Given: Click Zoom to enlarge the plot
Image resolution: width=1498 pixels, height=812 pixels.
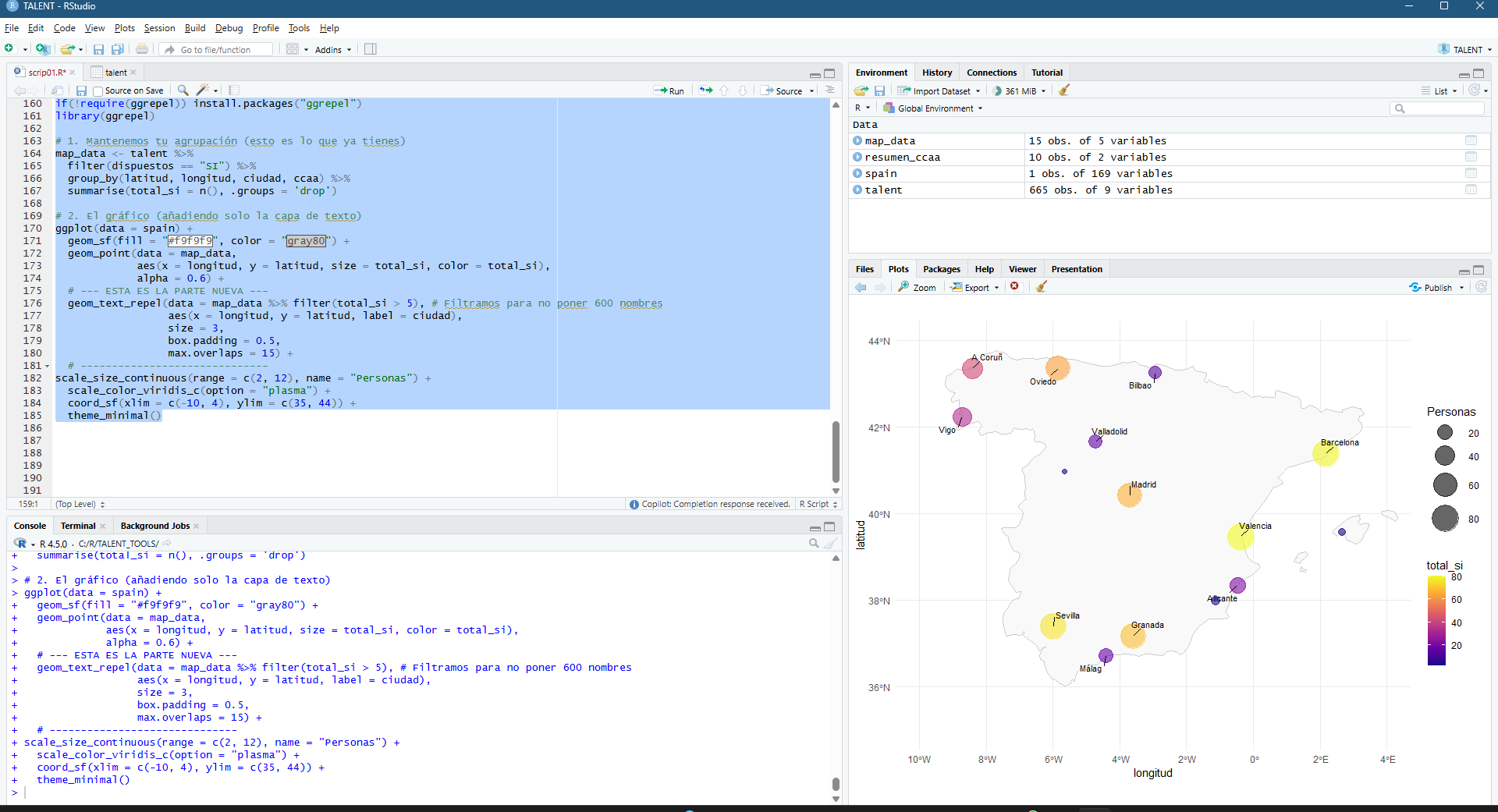Looking at the screenshot, I should point(917,288).
